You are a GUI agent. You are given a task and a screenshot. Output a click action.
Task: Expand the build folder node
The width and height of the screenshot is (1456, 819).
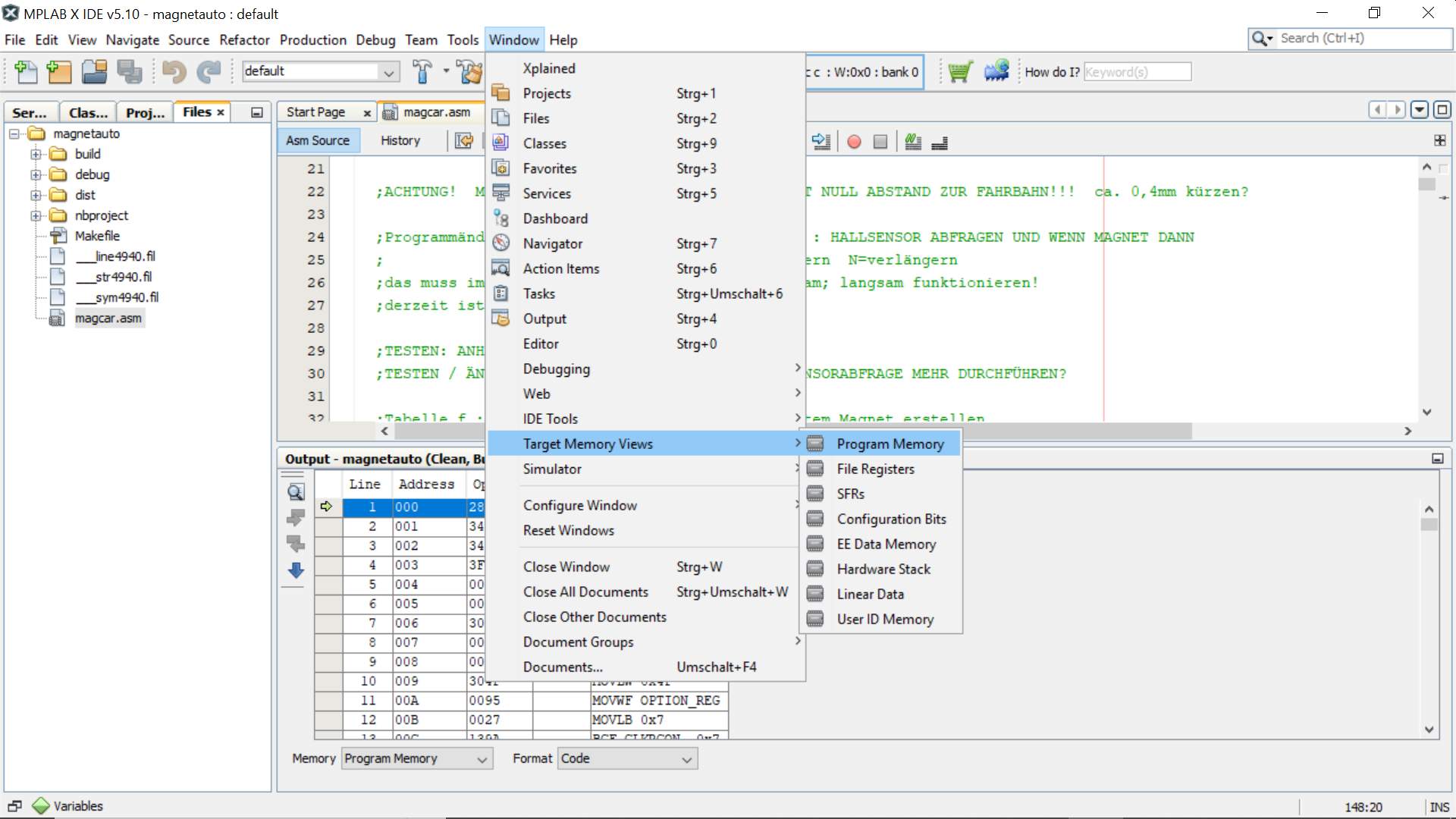point(36,154)
